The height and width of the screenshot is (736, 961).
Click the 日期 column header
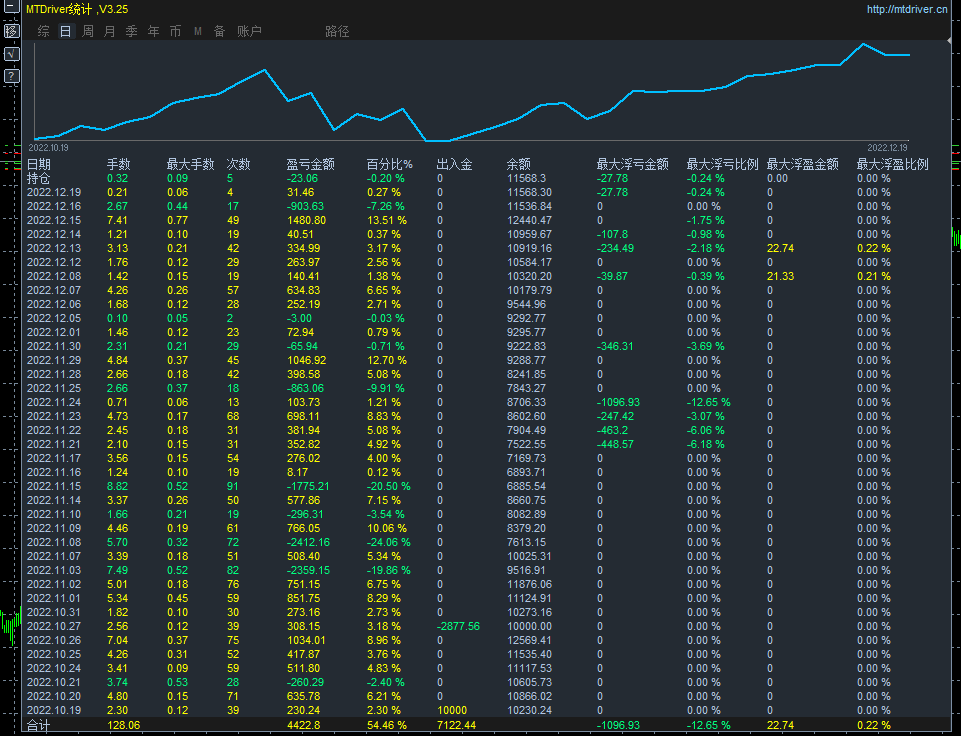(x=39, y=164)
